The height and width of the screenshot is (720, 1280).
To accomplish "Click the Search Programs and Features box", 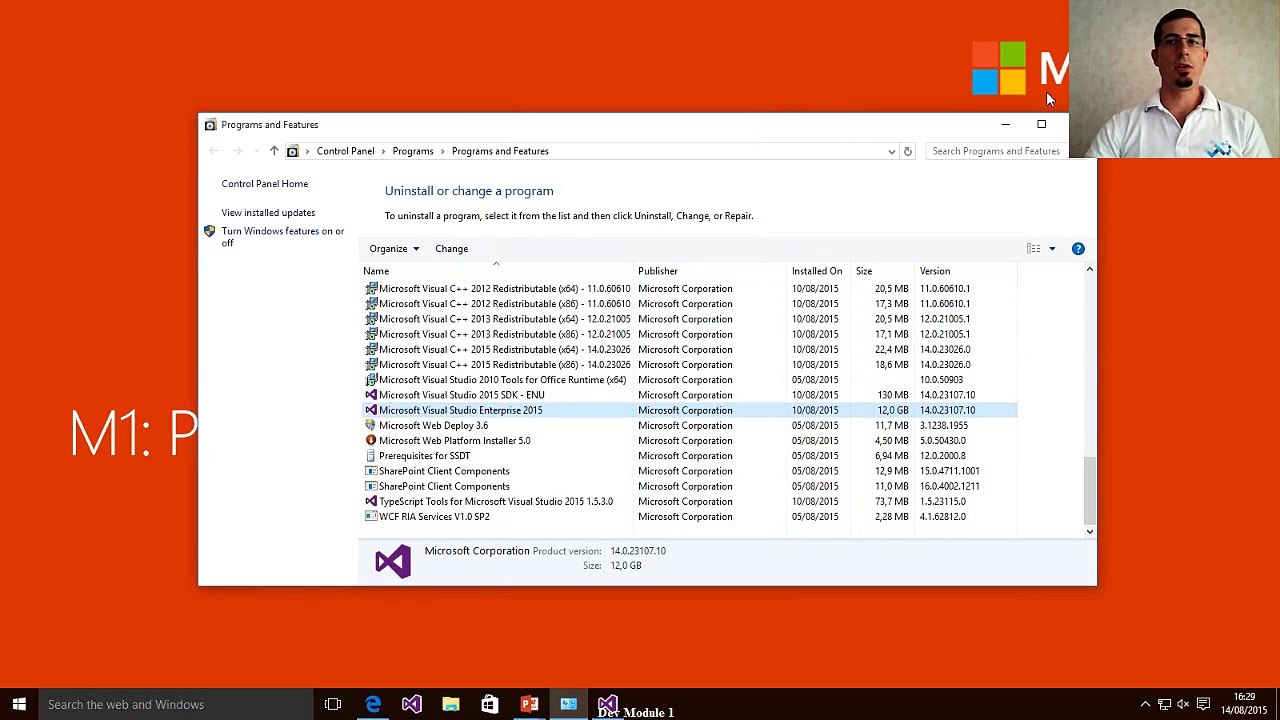I will click(x=996, y=151).
